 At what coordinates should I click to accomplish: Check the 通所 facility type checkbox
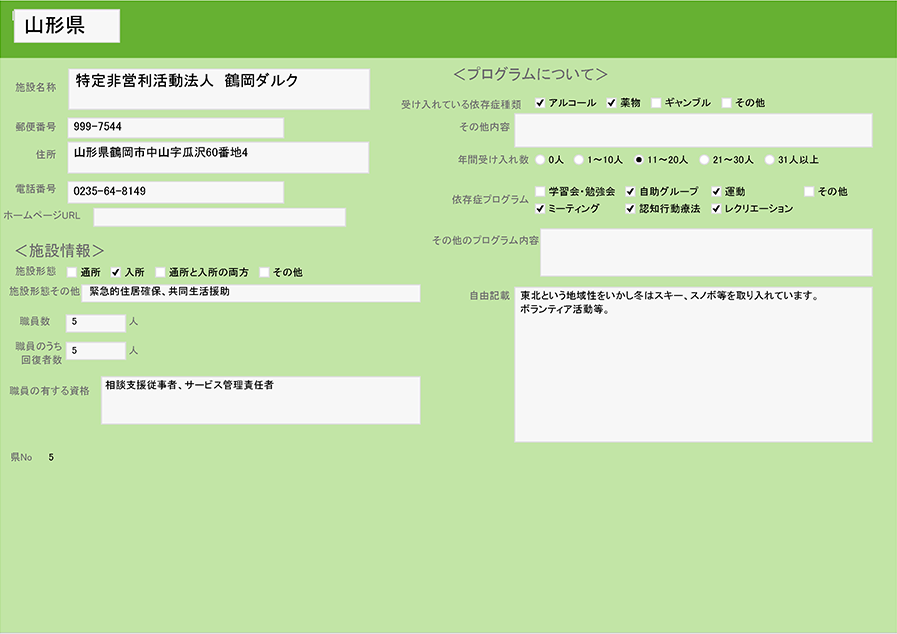coord(71,272)
